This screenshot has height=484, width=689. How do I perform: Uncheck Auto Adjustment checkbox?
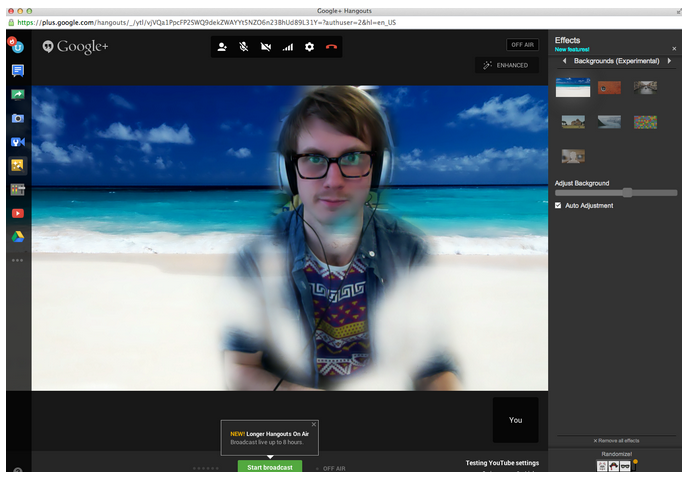point(558,205)
